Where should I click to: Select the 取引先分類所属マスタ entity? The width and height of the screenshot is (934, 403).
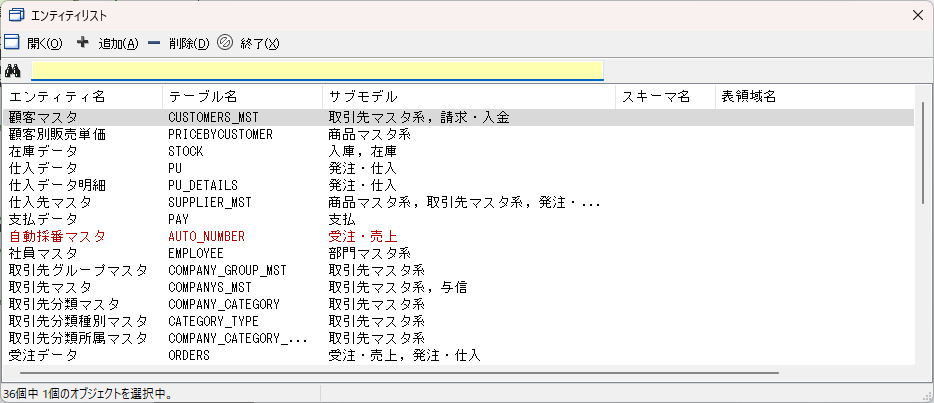pos(78,339)
